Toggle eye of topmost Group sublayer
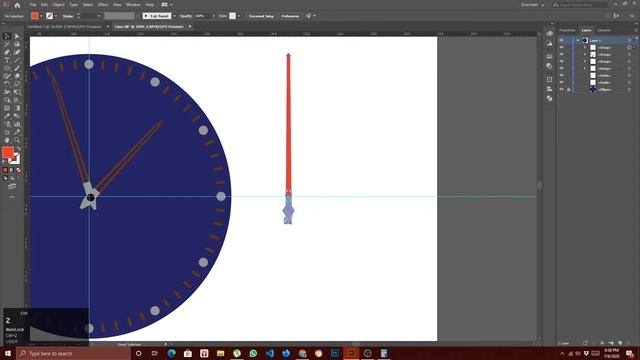Screen dimensions: 640x360 562,47
